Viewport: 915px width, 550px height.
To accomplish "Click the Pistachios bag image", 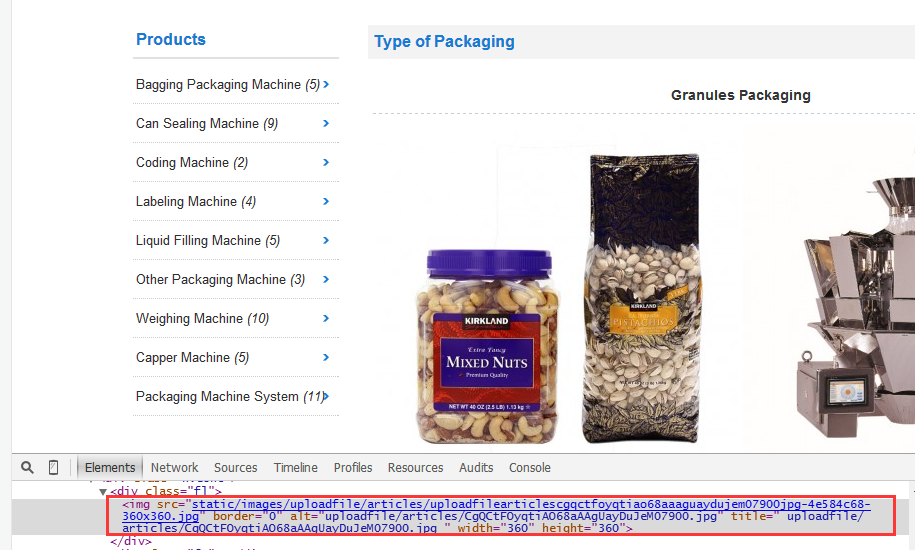I will click(641, 298).
